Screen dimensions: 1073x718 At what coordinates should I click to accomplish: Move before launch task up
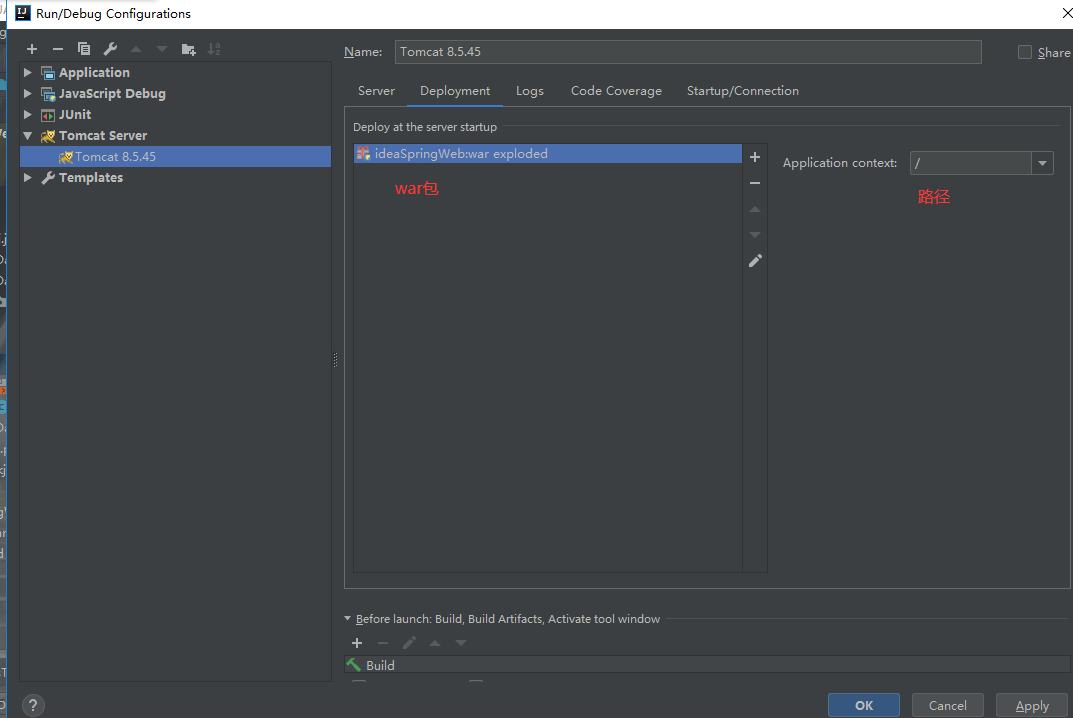[x=435, y=643]
